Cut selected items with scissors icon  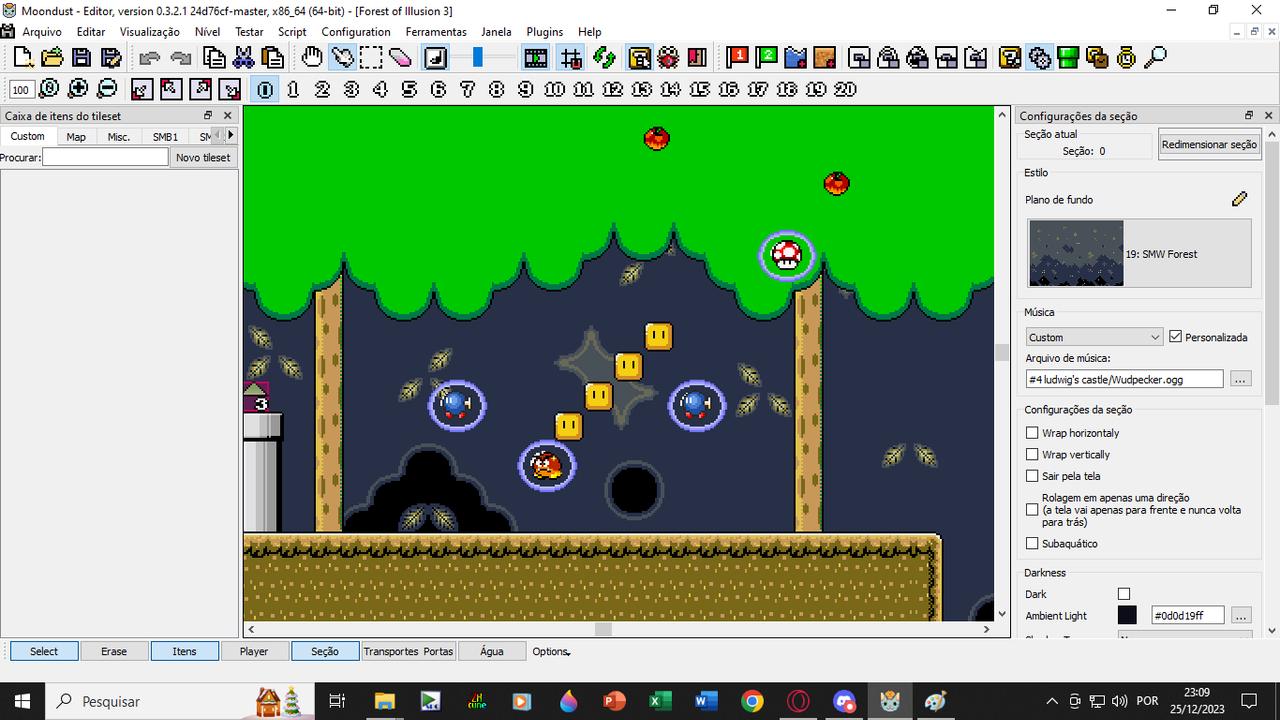[x=243, y=58]
